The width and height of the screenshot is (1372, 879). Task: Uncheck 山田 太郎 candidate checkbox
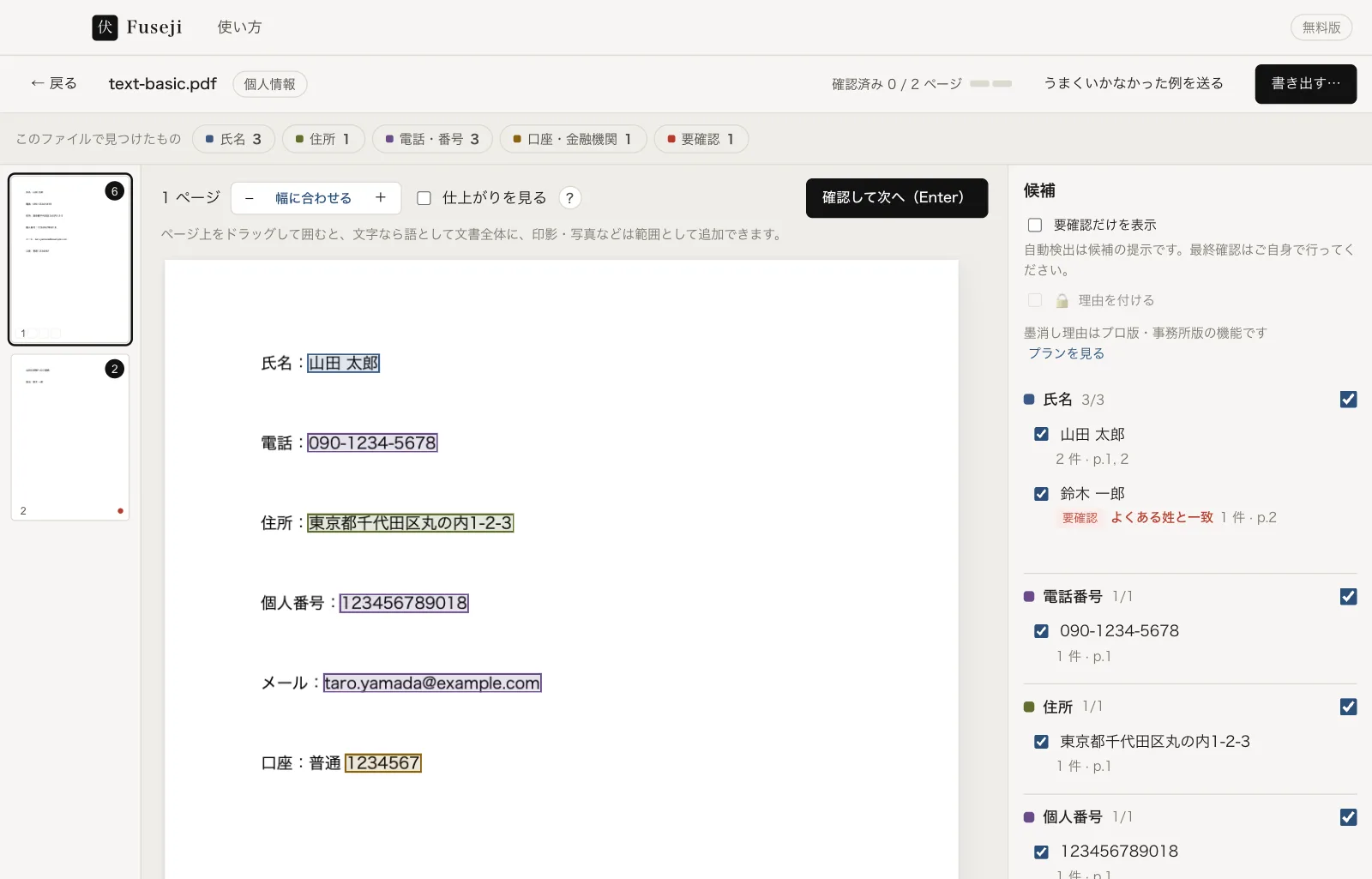pos(1041,434)
